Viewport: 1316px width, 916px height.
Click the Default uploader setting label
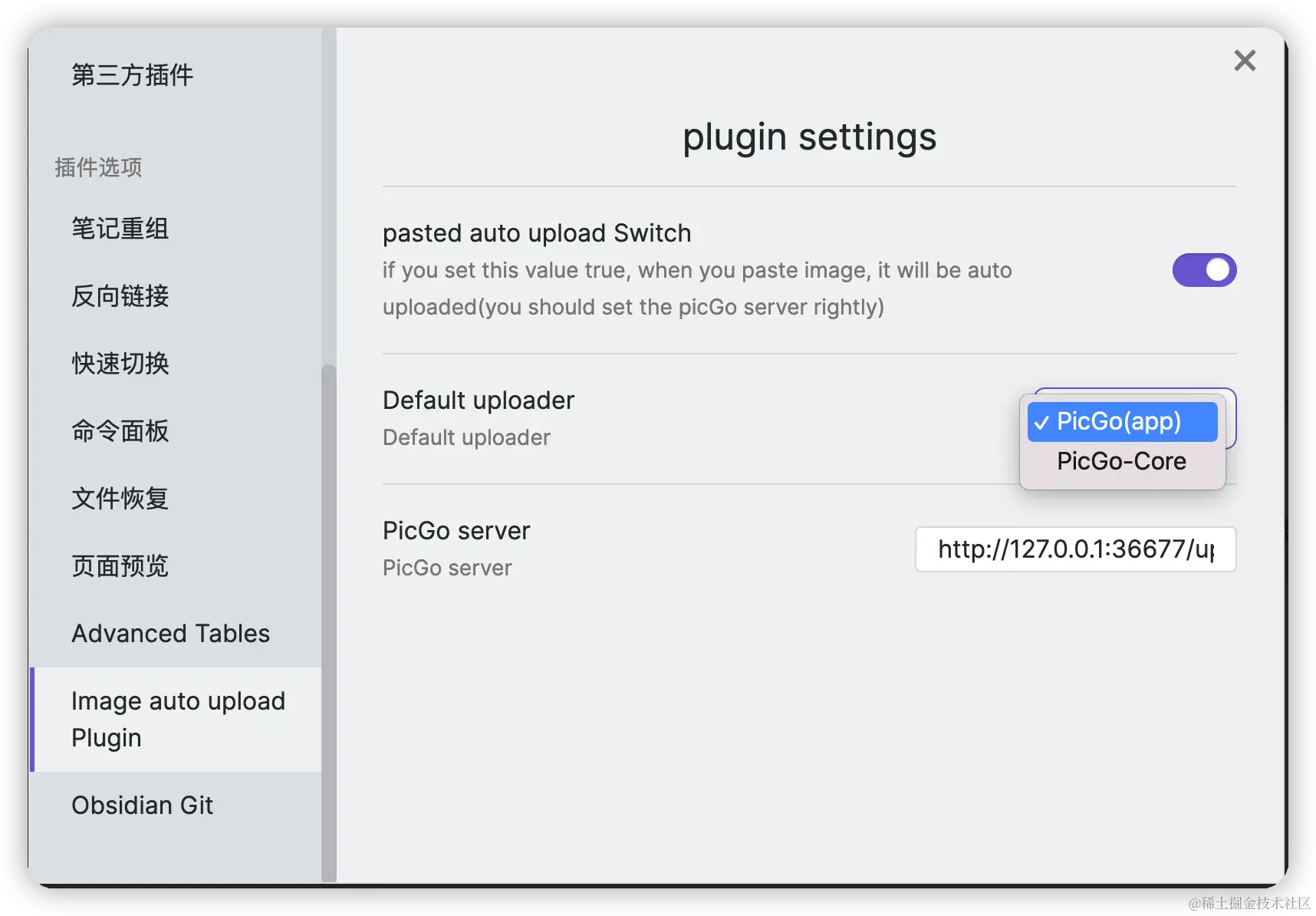[479, 400]
